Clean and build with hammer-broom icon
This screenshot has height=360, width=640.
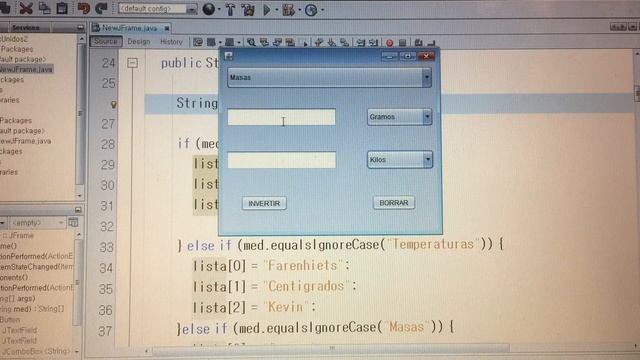pos(248,9)
